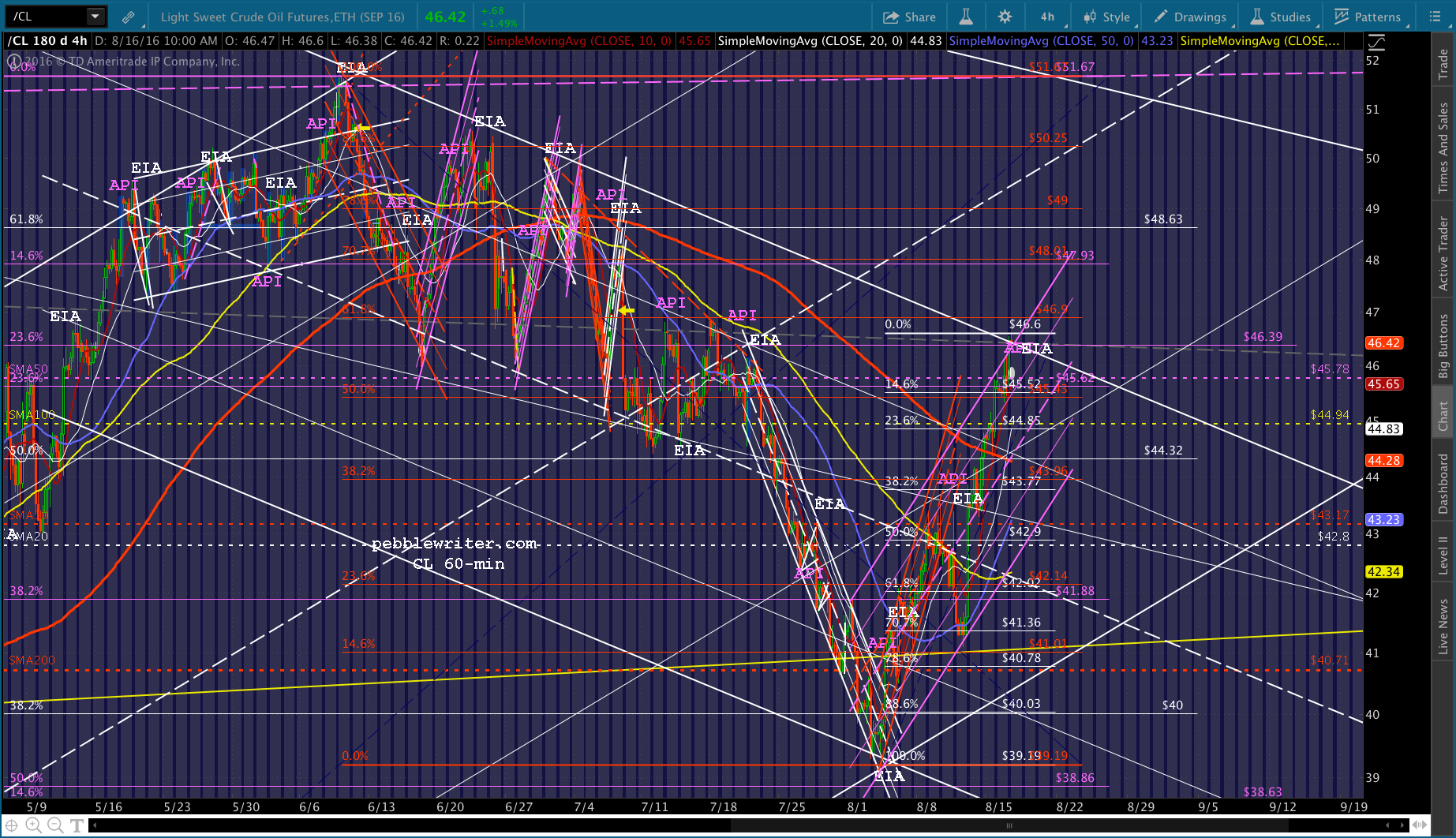This screenshot has height=838, width=1456.
Task: Click the 7/4 date on time axis
Action: [x=584, y=807]
